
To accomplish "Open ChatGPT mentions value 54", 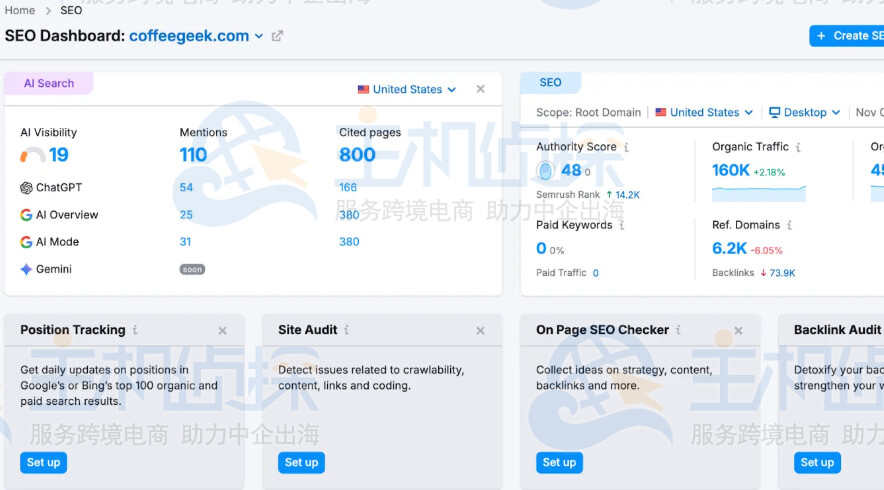I will (x=186, y=187).
